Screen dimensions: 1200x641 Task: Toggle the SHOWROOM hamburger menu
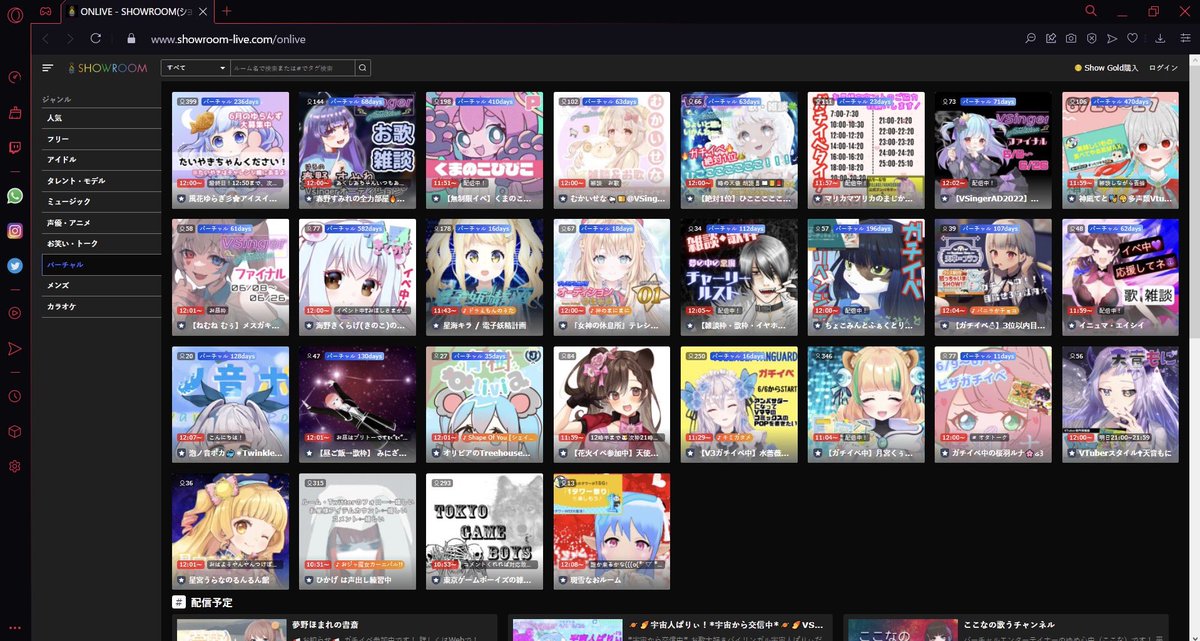point(47,68)
